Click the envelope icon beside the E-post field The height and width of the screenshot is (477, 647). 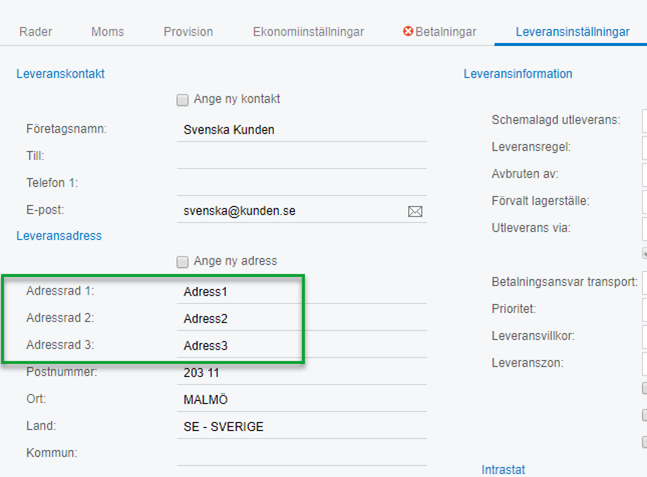pyautogui.click(x=415, y=211)
